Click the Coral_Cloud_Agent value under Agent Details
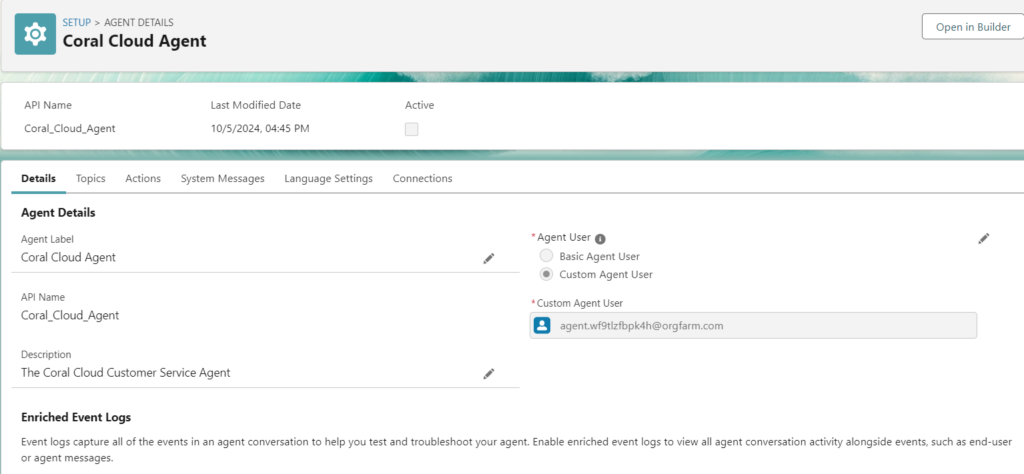Viewport: 1024px width, 474px height. (70, 315)
